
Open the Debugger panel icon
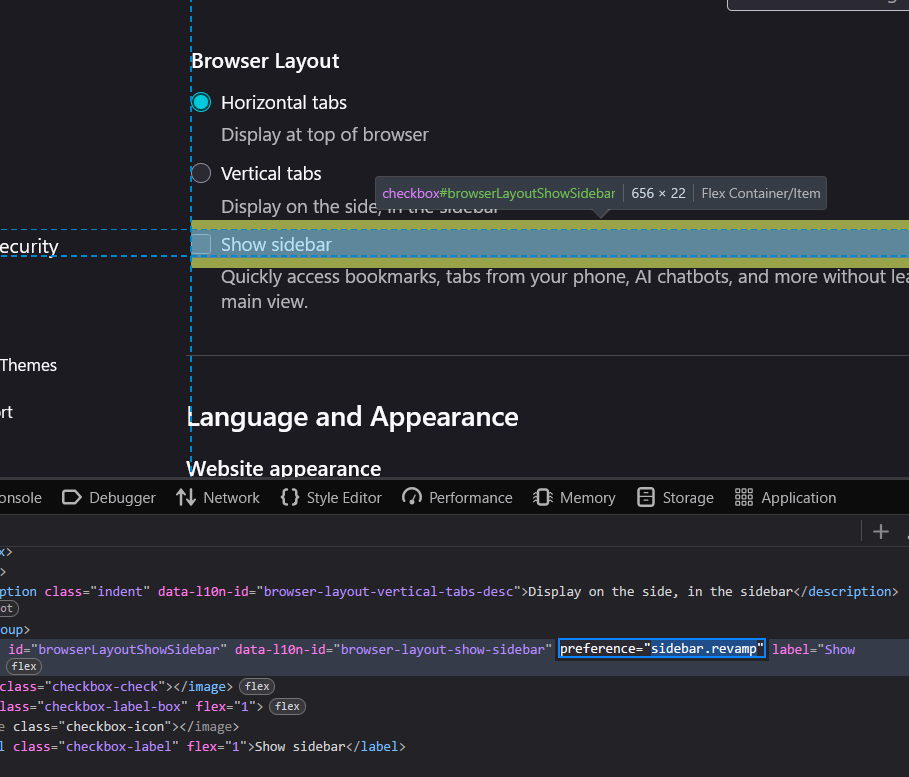coord(72,498)
